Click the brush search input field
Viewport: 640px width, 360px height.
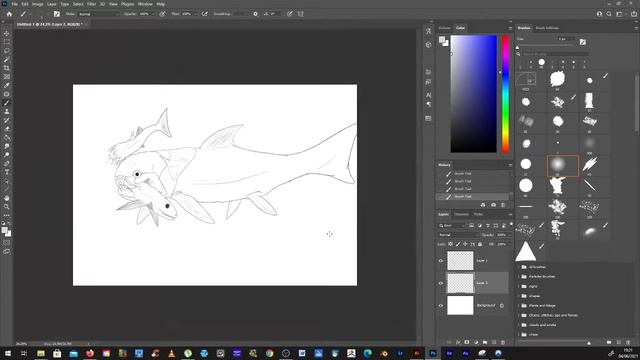(x=556, y=54)
